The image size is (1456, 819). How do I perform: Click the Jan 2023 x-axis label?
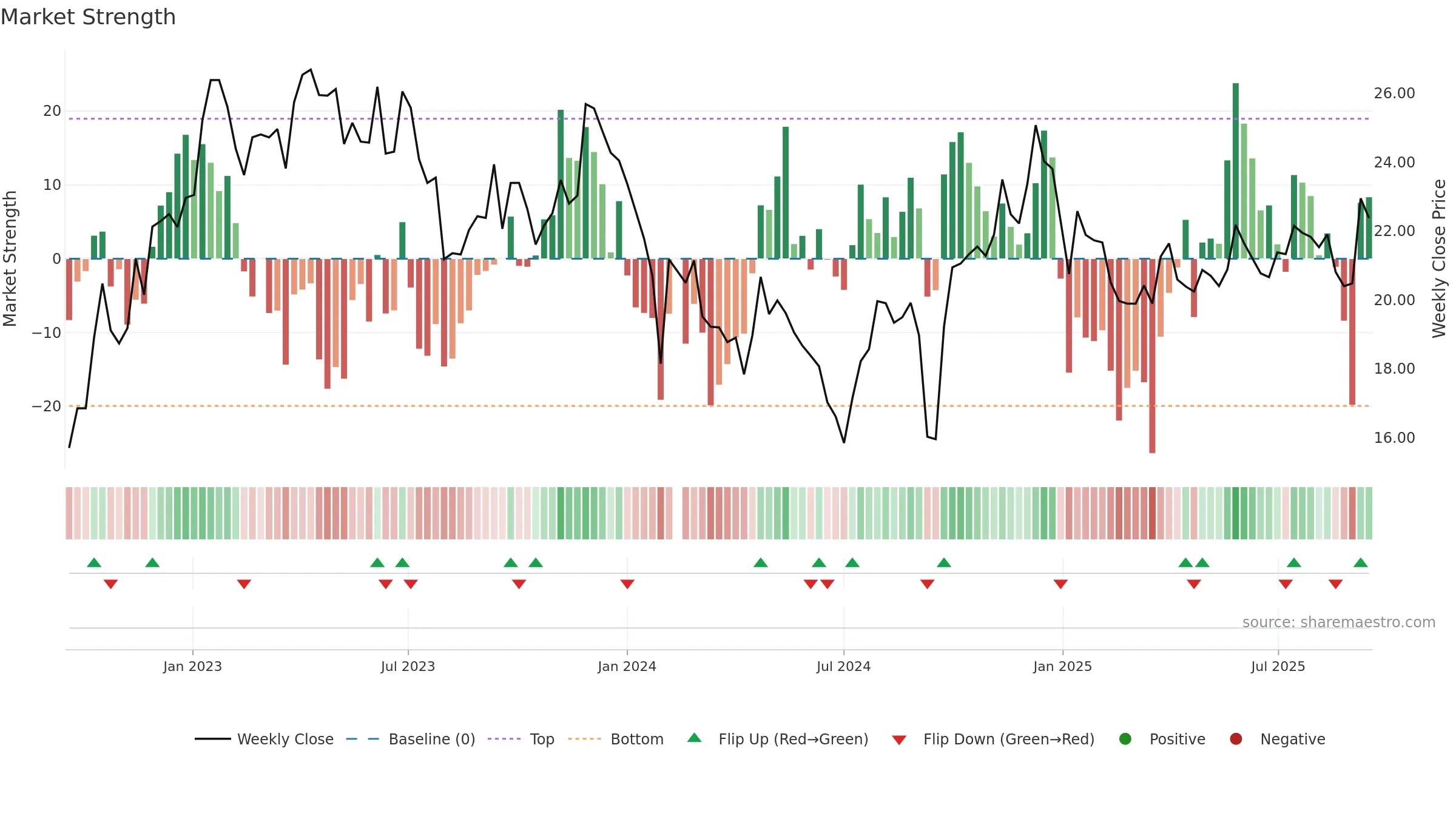click(x=192, y=666)
